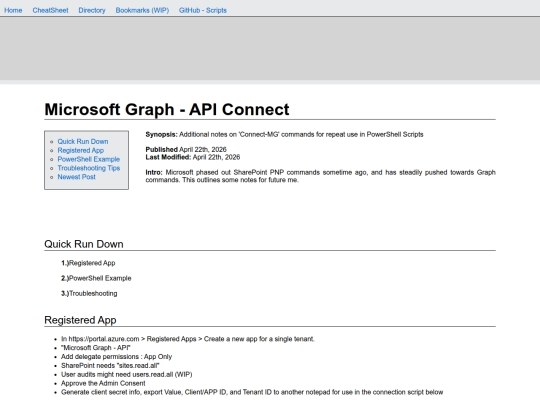This screenshot has height=405, width=540.
Task: Click list item 1.)Registered App
Action: [88, 263]
